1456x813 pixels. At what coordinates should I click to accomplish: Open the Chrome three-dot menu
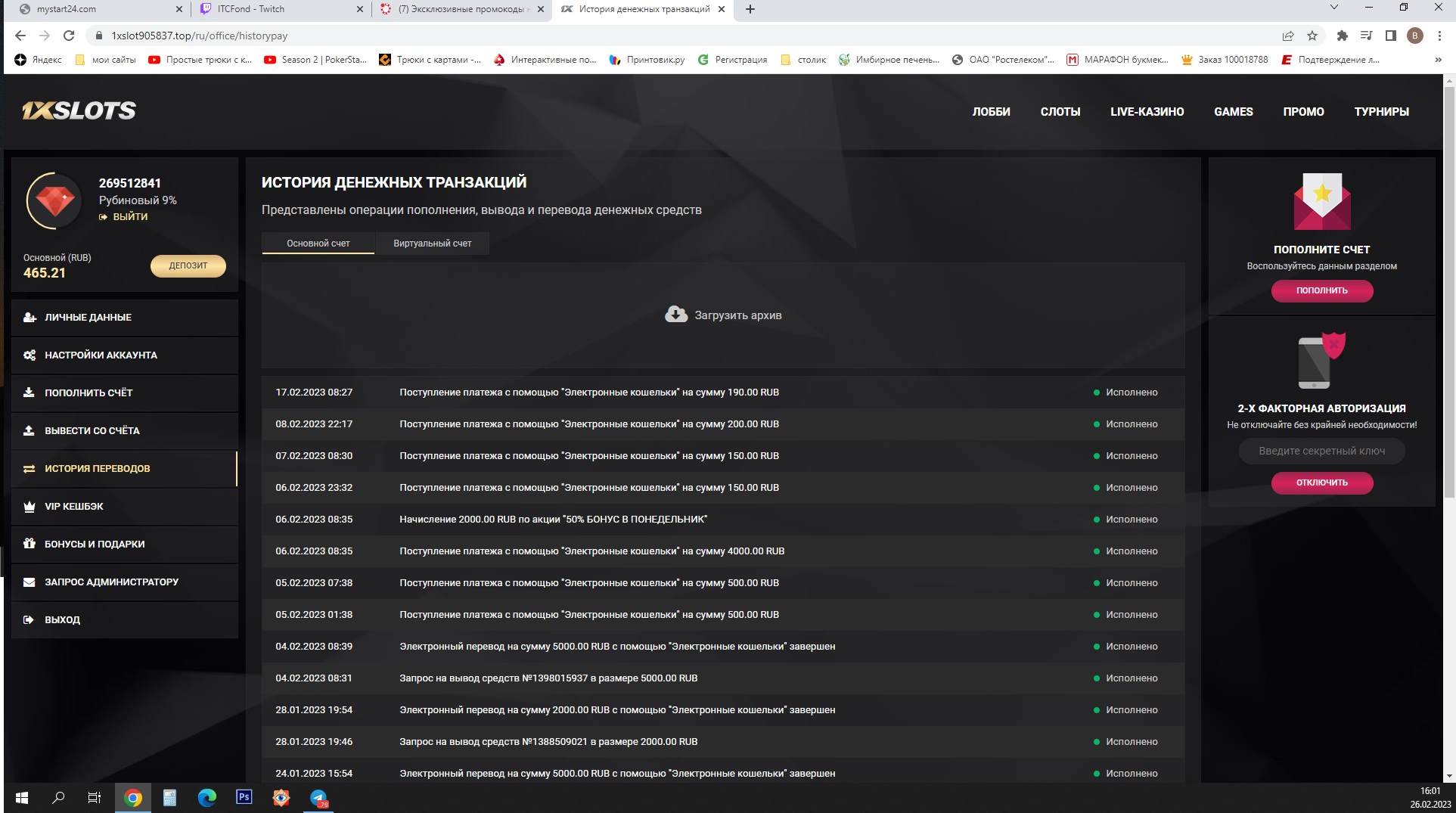point(1439,36)
